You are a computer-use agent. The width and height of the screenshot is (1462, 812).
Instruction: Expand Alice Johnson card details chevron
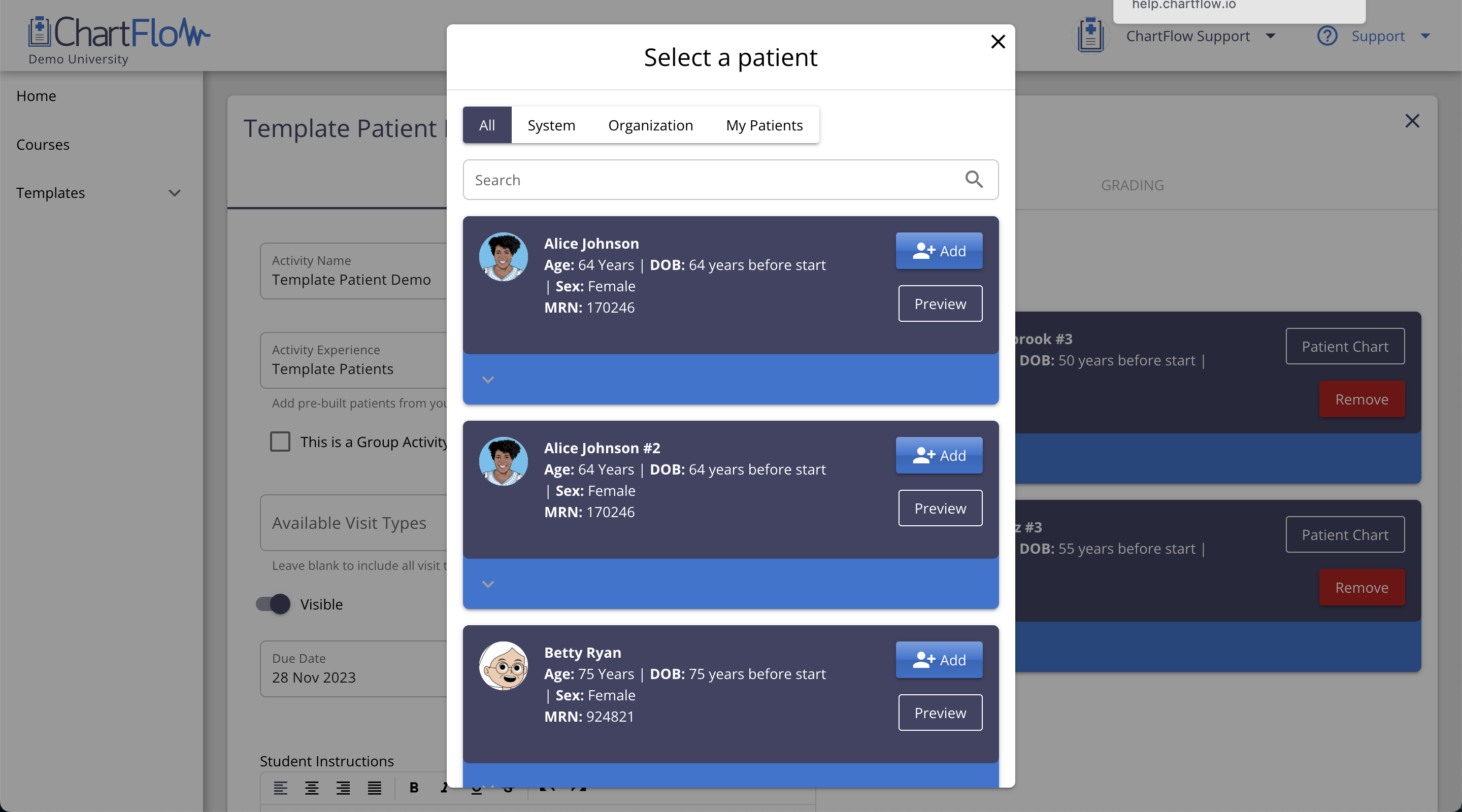point(488,379)
